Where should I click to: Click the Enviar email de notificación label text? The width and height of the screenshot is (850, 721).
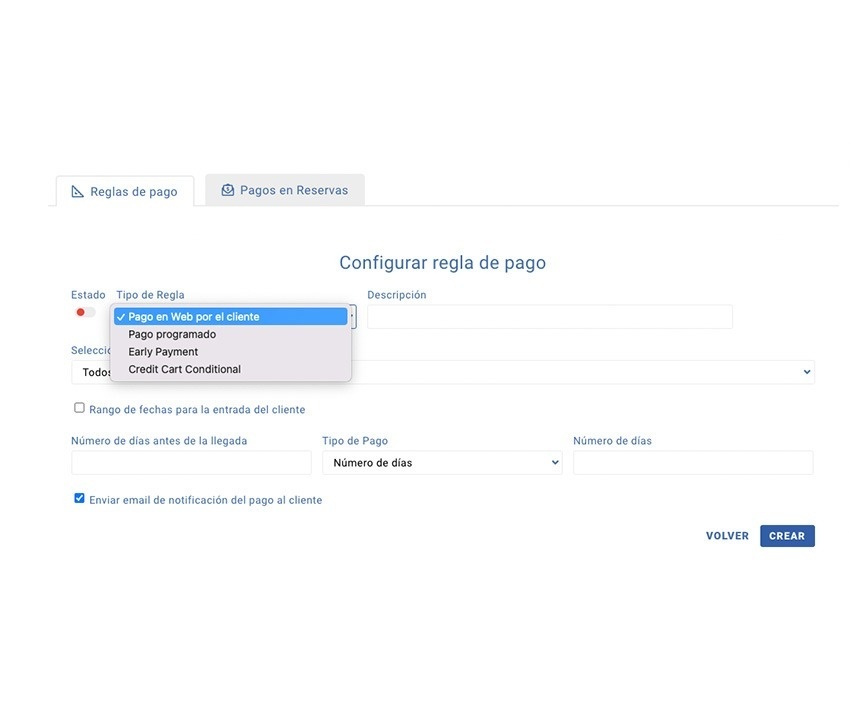(205, 500)
